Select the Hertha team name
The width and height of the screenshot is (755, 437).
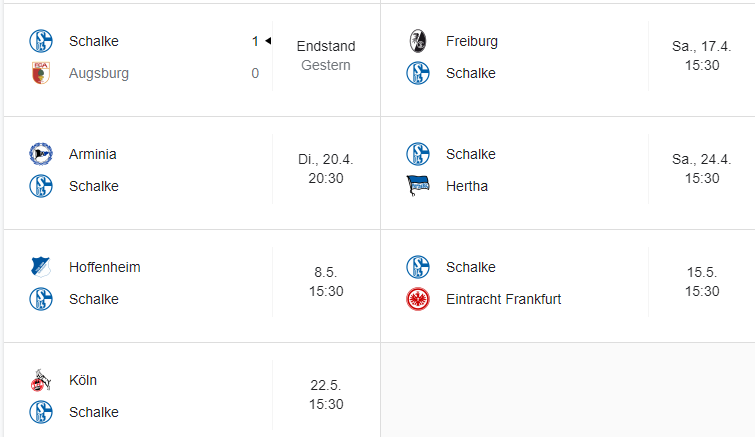(x=467, y=186)
